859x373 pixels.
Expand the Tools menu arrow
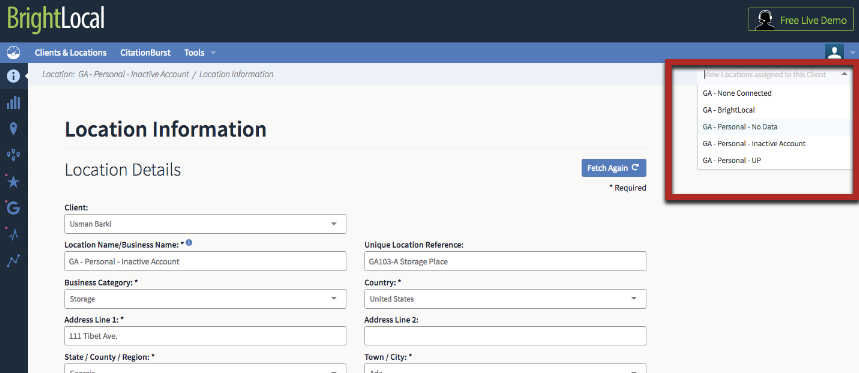tap(213, 53)
